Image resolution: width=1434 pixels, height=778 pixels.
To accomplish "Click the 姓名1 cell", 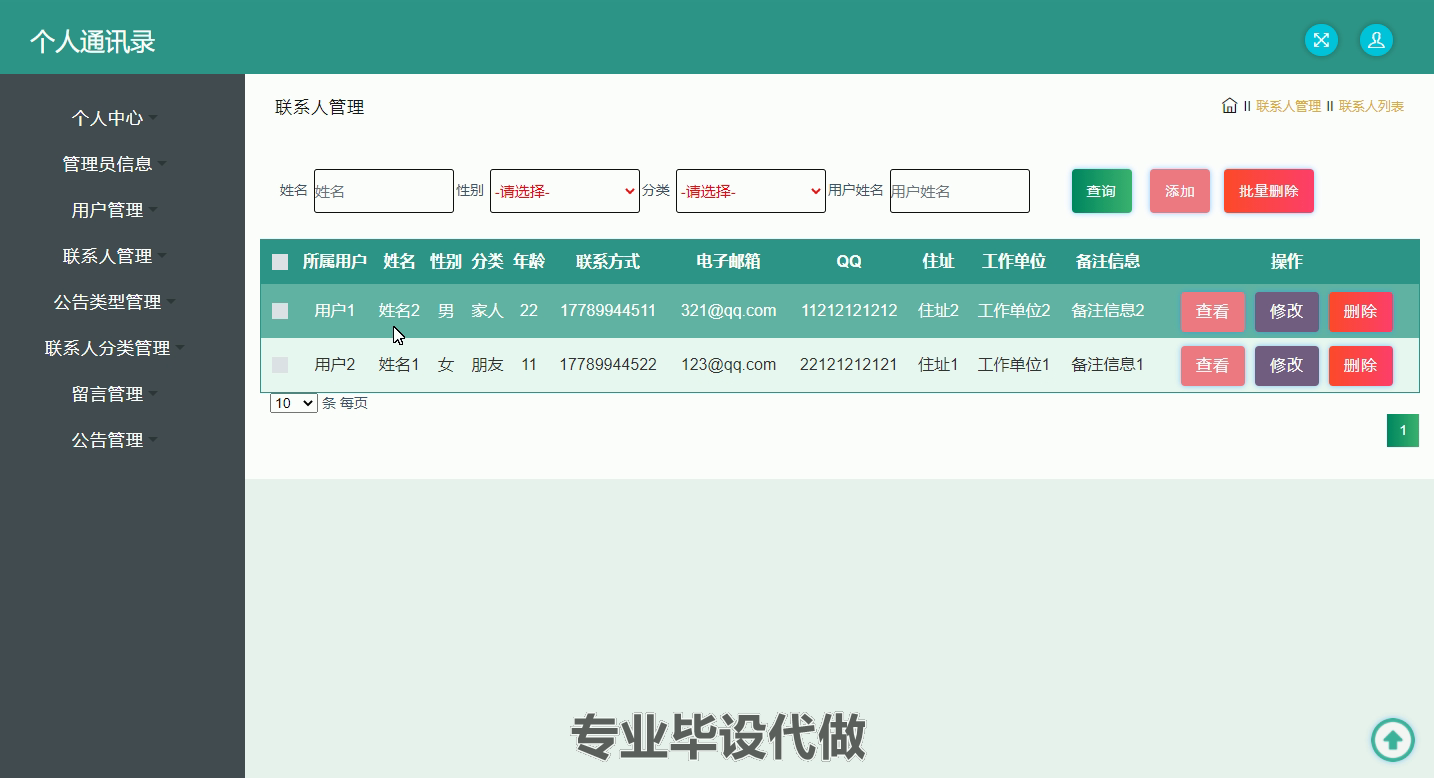I will point(399,365).
